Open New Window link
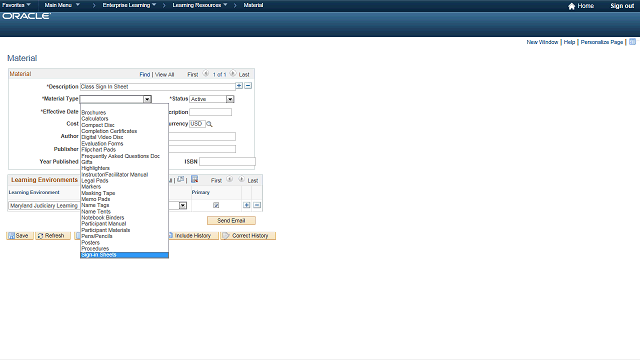The height and width of the screenshot is (360, 640). pos(542,42)
